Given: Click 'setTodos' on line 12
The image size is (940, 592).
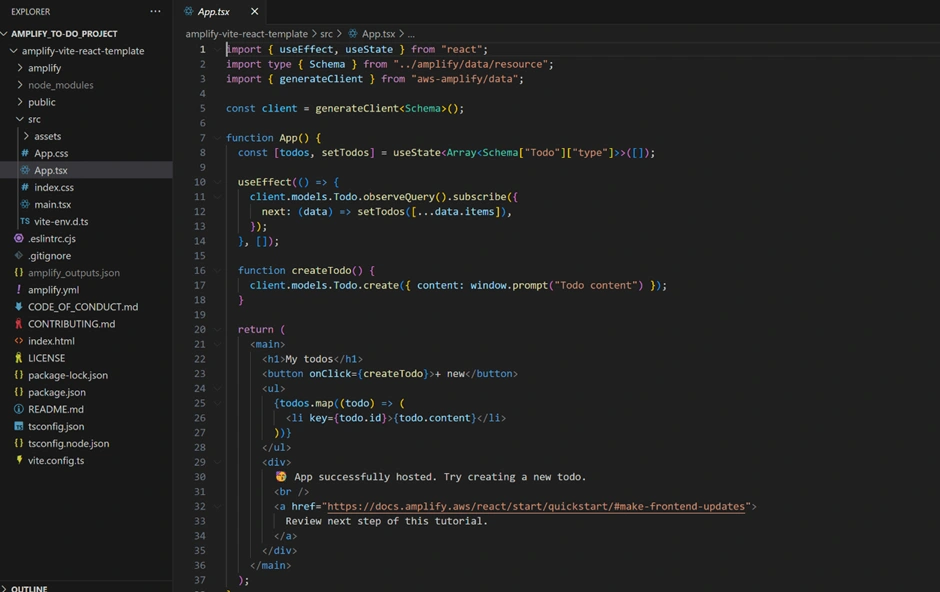Looking at the screenshot, I should pos(381,212).
